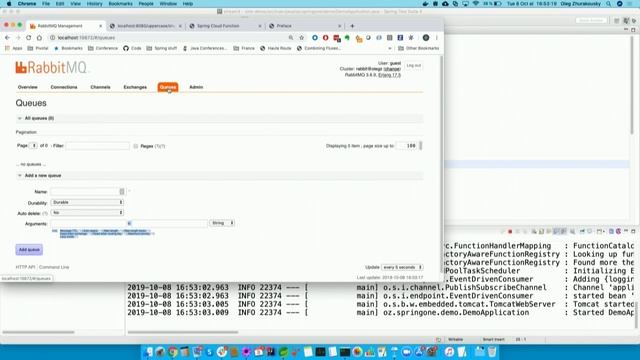Click the Eclipse console horizontal scrollbar
Viewport: 640px width, 360px height.
182,332
